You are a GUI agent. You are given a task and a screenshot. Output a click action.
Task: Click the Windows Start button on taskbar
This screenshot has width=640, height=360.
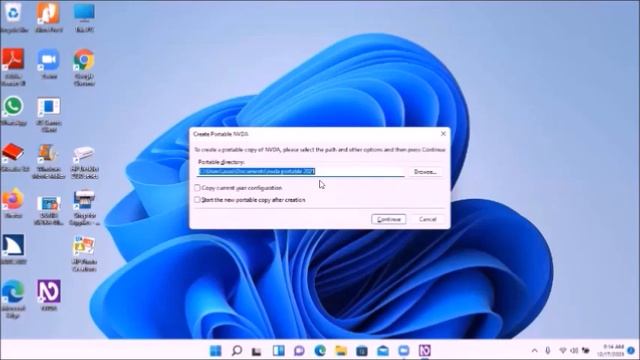[216, 350]
